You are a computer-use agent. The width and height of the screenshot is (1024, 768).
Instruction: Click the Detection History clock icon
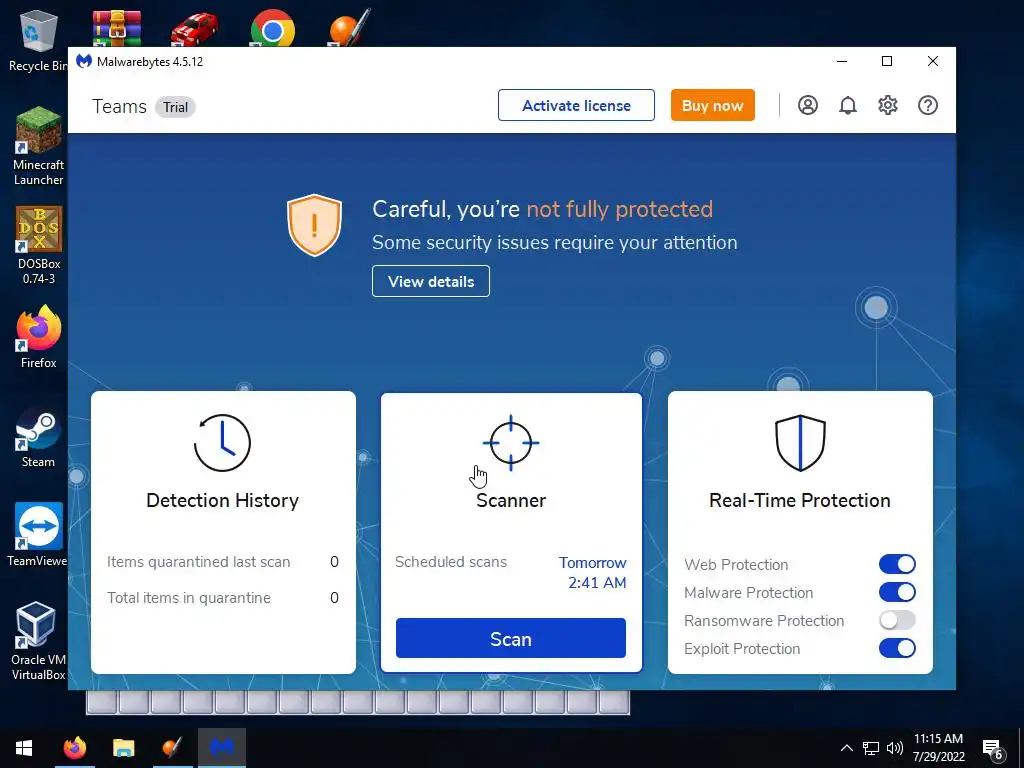[222, 443]
